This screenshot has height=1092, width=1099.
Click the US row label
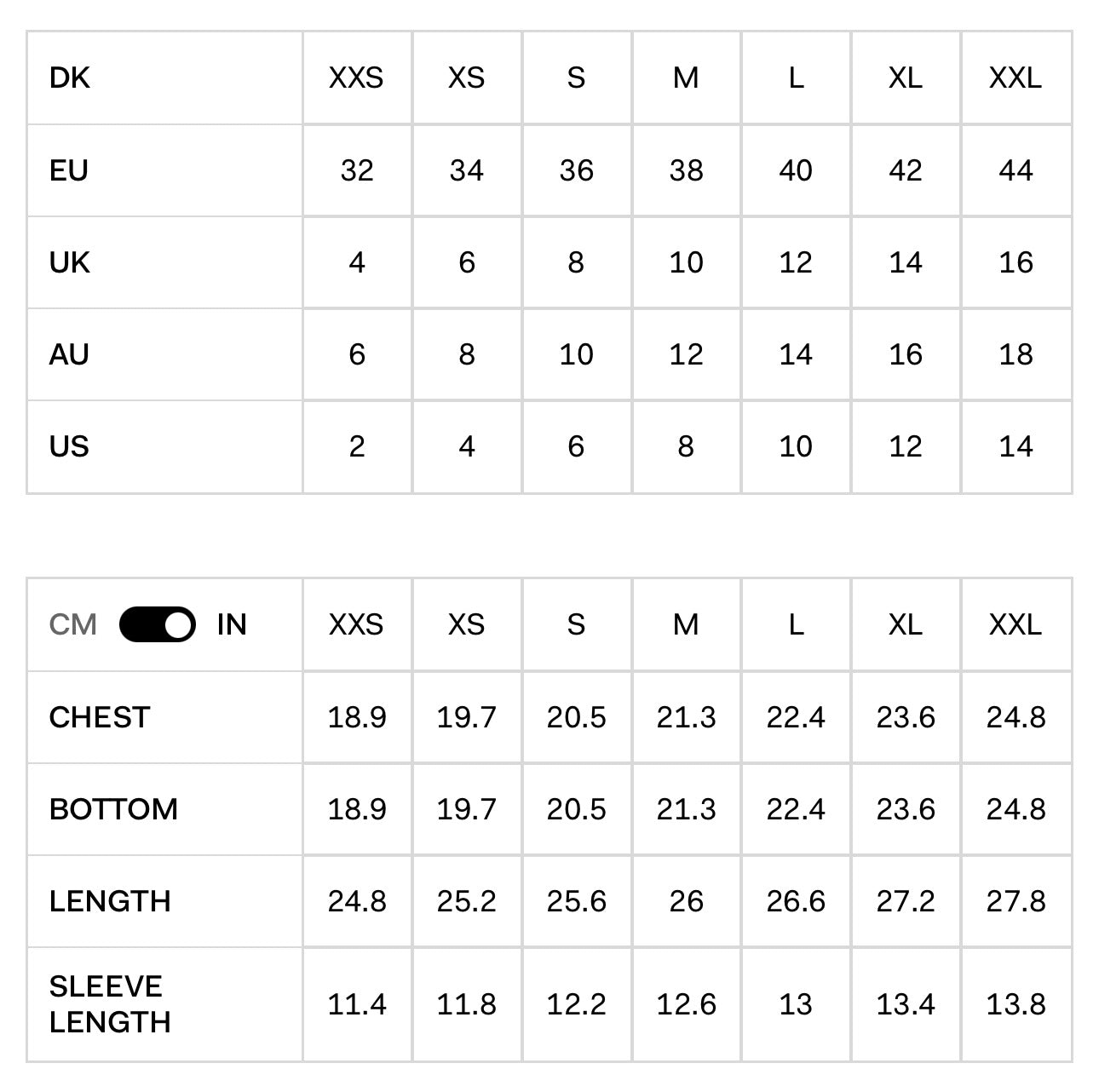coord(69,446)
